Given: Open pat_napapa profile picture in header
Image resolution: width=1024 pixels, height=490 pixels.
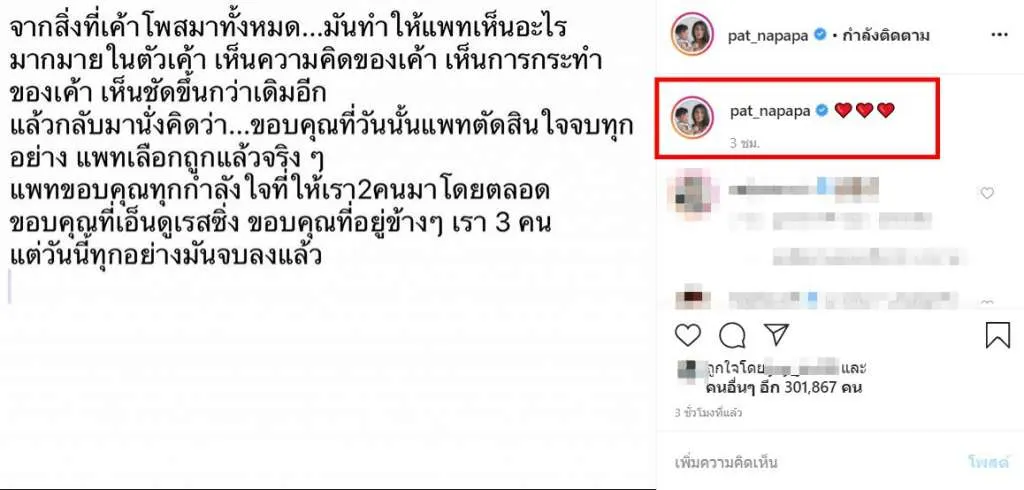Looking at the screenshot, I should [x=692, y=35].
